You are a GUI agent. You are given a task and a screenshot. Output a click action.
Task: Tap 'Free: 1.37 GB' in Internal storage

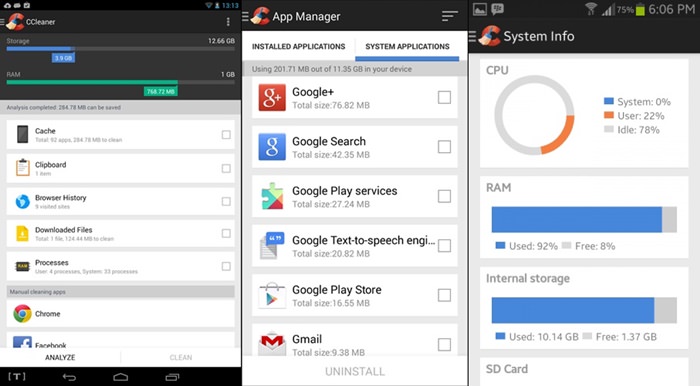pyautogui.click(x=626, y=337)
